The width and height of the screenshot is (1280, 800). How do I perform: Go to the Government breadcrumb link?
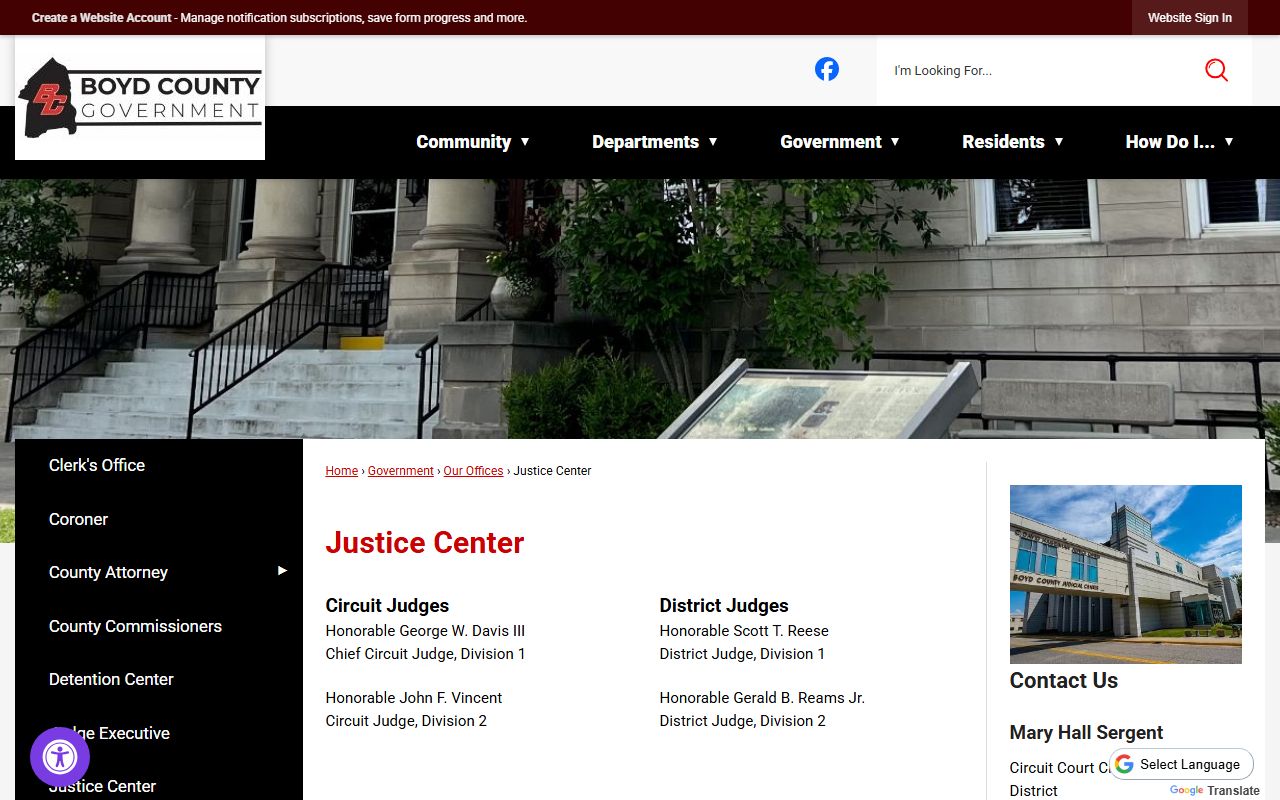click(x=401, y=471)
